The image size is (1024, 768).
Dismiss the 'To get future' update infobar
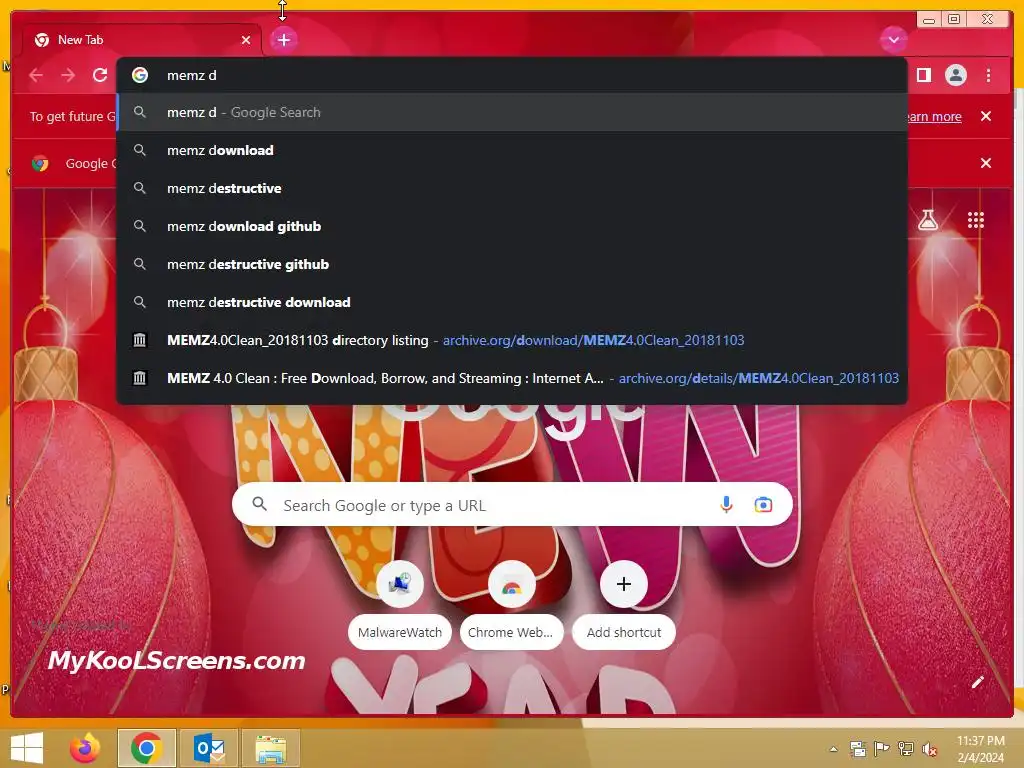coord(985,116)
